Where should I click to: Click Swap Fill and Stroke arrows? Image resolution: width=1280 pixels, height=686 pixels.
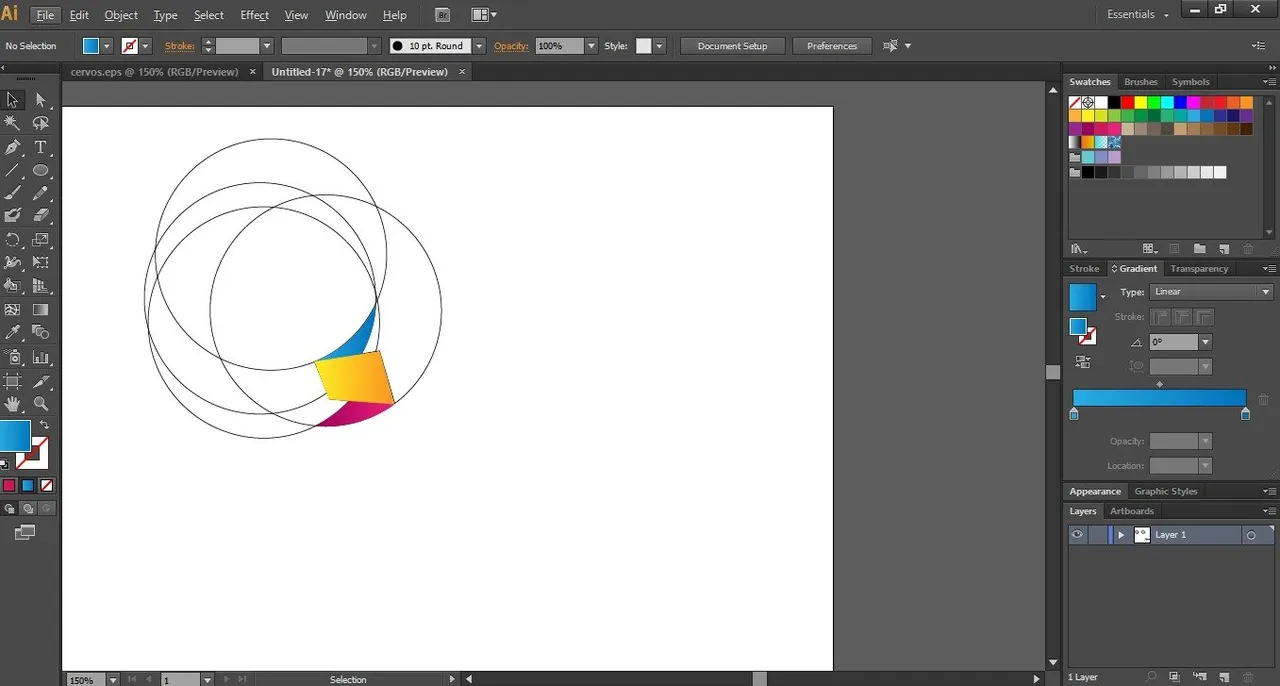(44, 426)
